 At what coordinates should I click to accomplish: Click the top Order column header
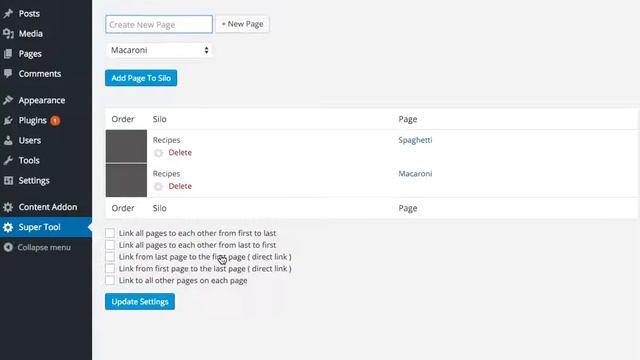tap(123, 119)
